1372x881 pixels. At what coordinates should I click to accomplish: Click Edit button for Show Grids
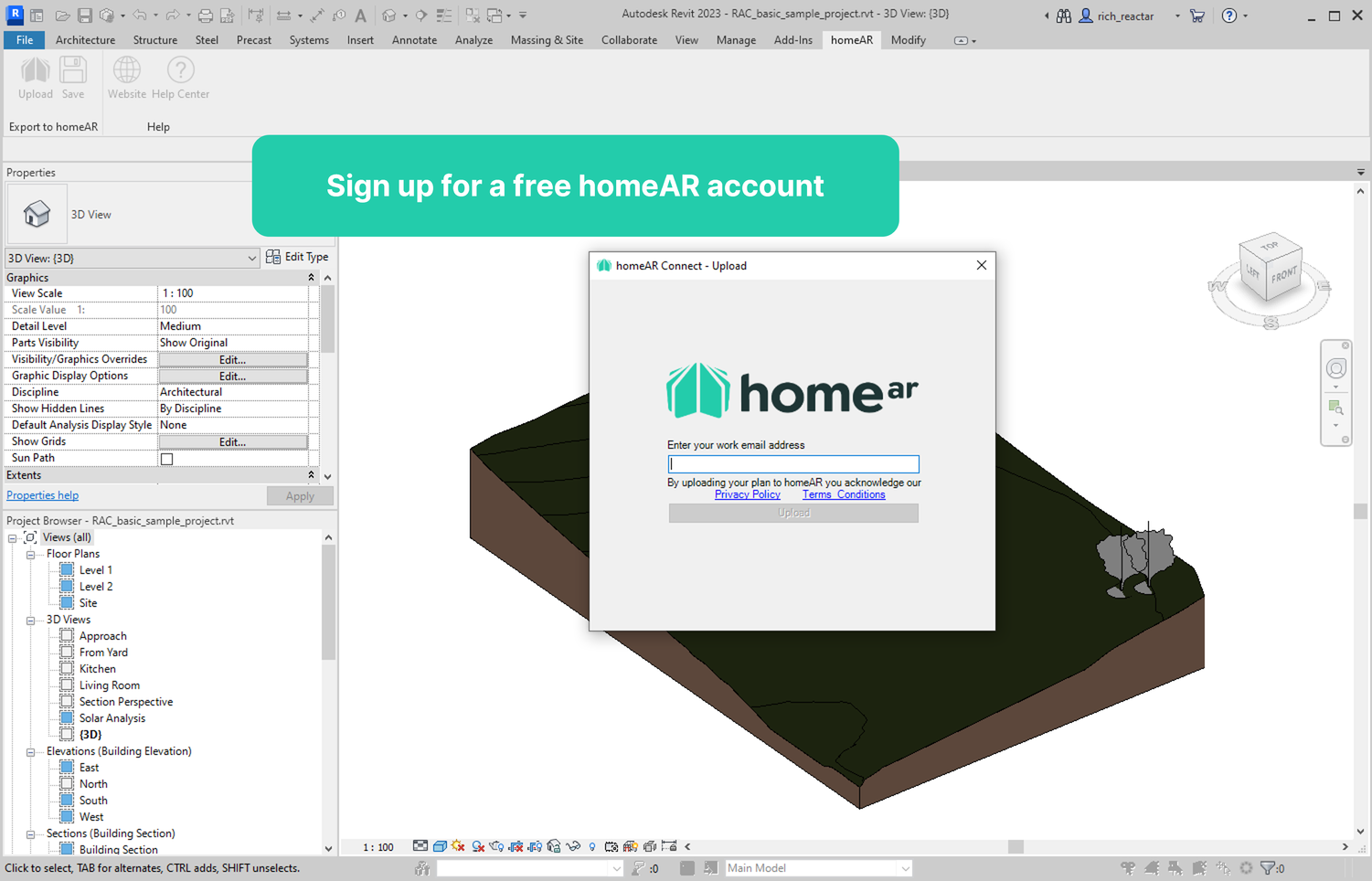pos(233,441)
